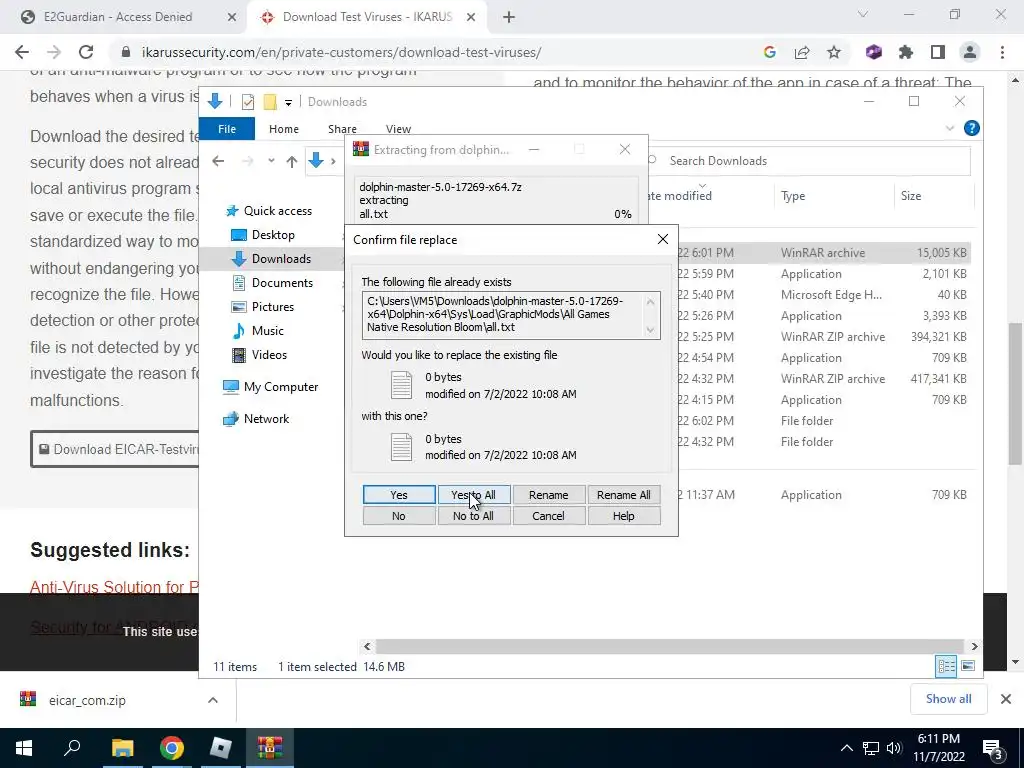Select Downloads in navigation pane
Screen dimensions: 1024x768
coord(271,259)
